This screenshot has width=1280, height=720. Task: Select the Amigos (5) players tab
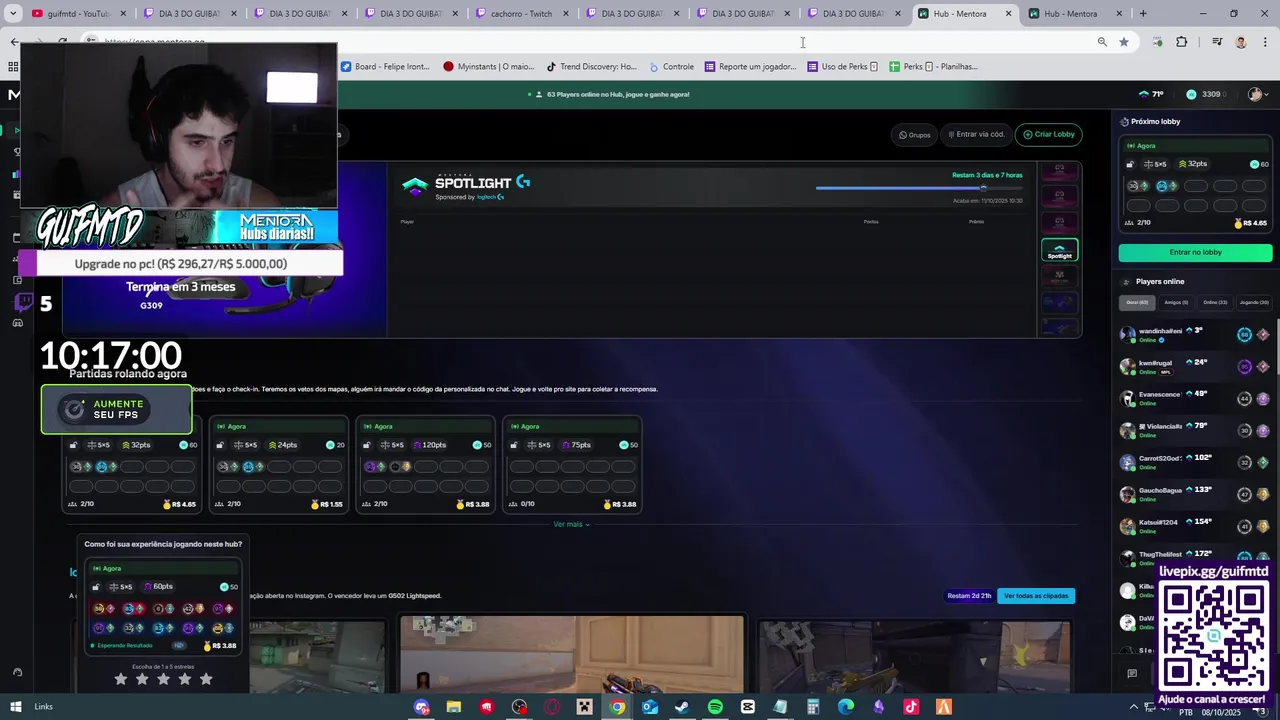coord(1176,302)
